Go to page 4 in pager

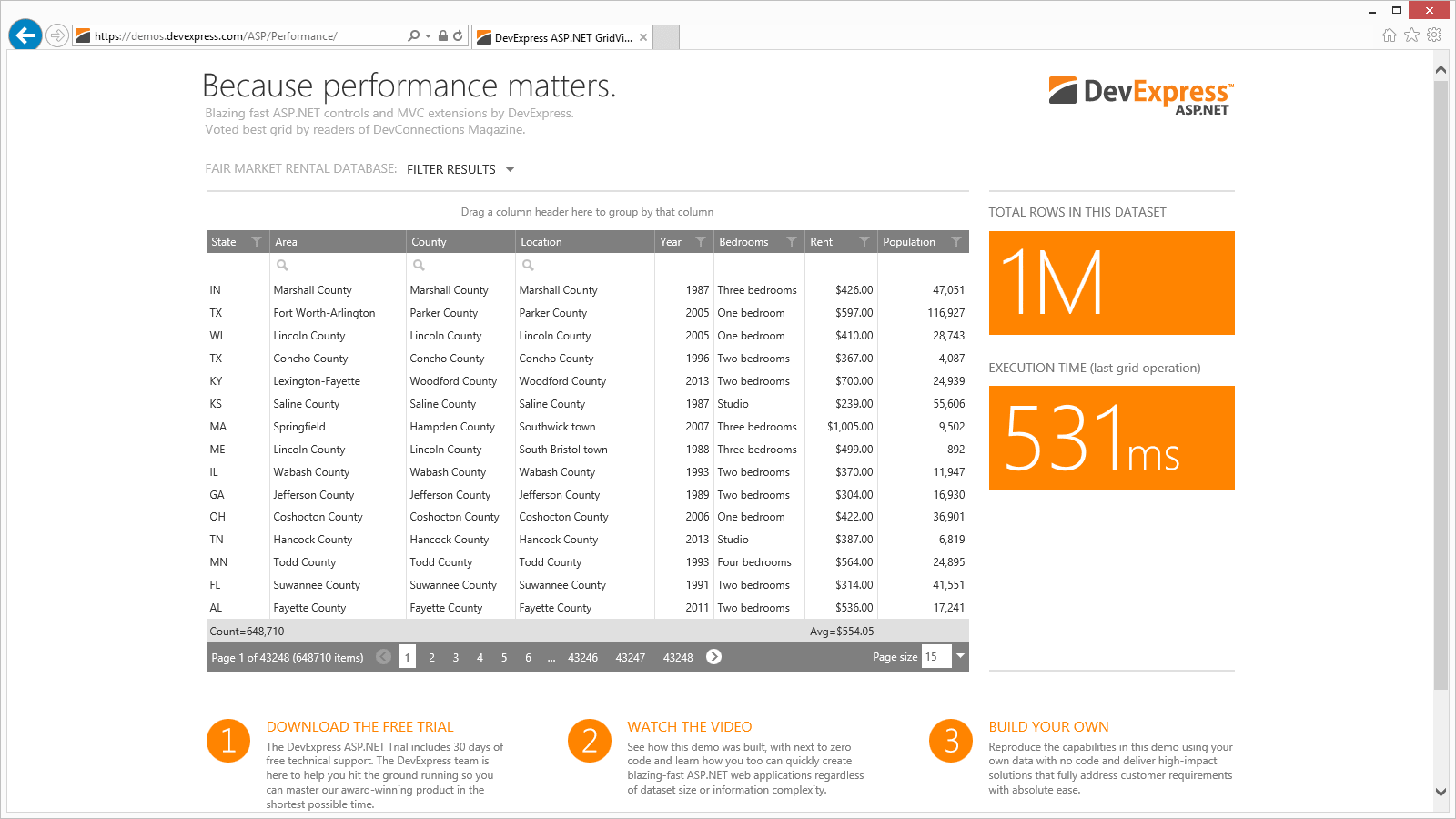480,657
